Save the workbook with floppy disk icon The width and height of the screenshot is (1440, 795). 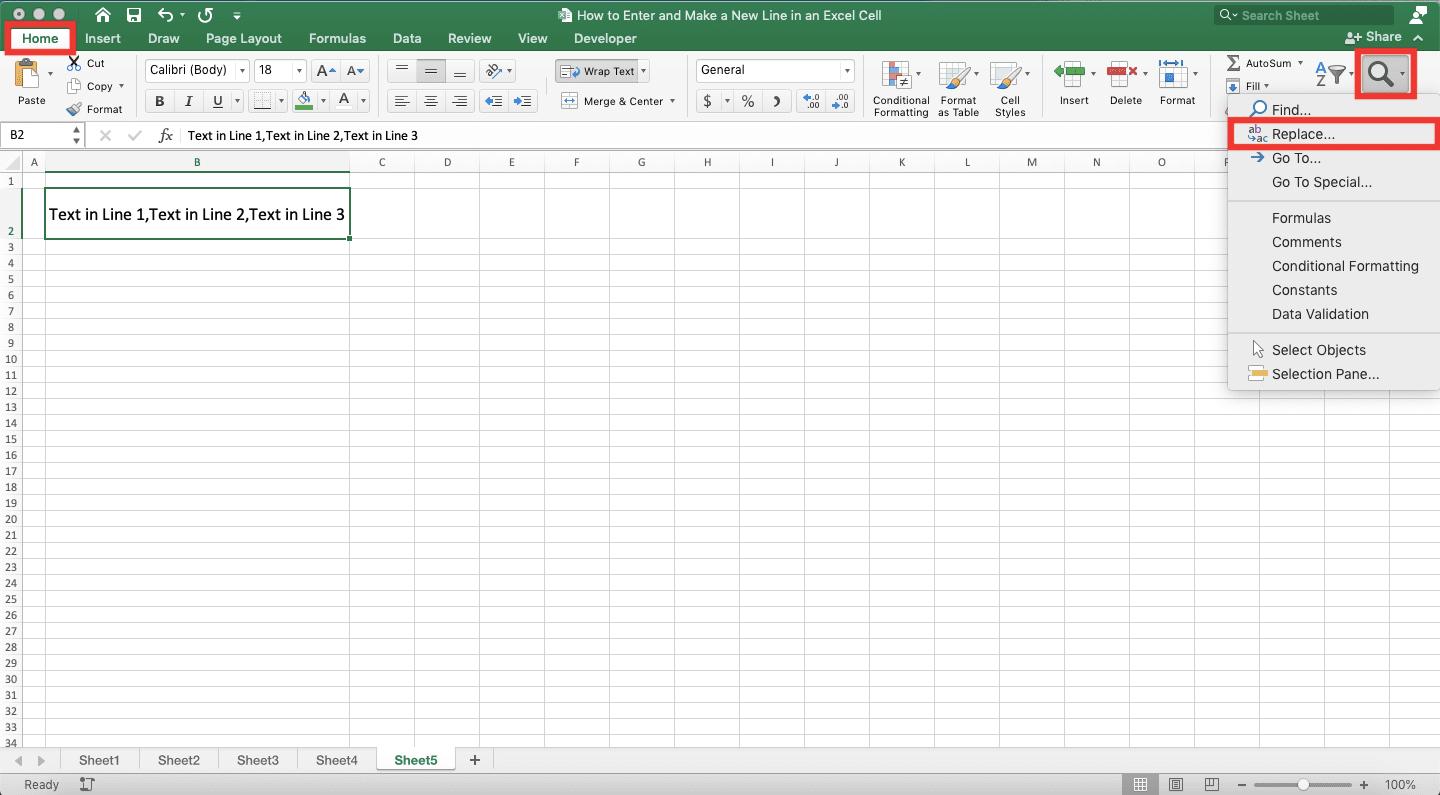(x=134, y=15)
